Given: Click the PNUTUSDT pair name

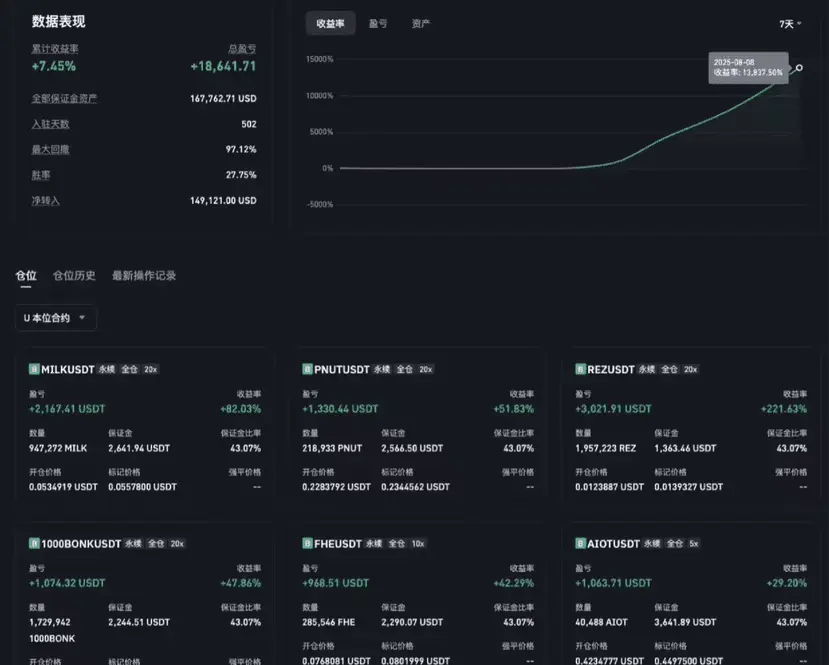Looking at the screenshot, I should pyautogui.click(x=342, y=370).
